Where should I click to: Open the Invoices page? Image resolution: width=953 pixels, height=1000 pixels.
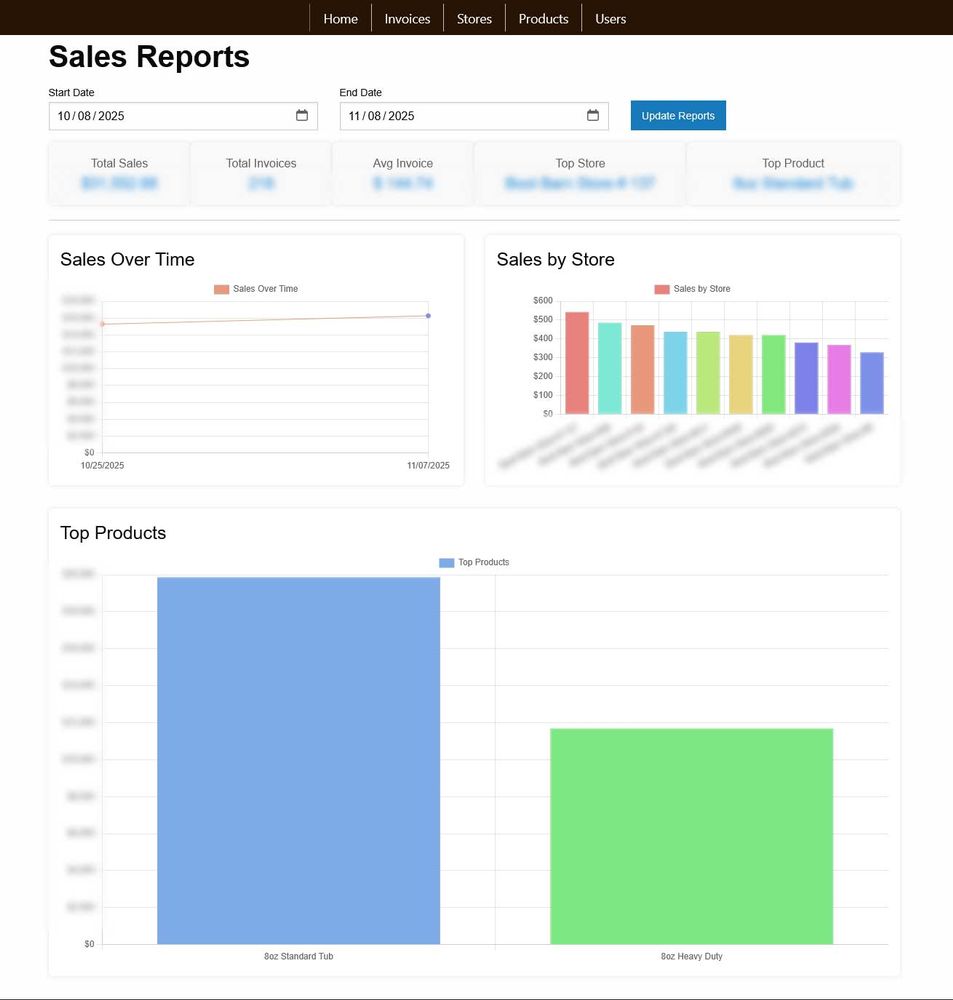pos(407,18)
